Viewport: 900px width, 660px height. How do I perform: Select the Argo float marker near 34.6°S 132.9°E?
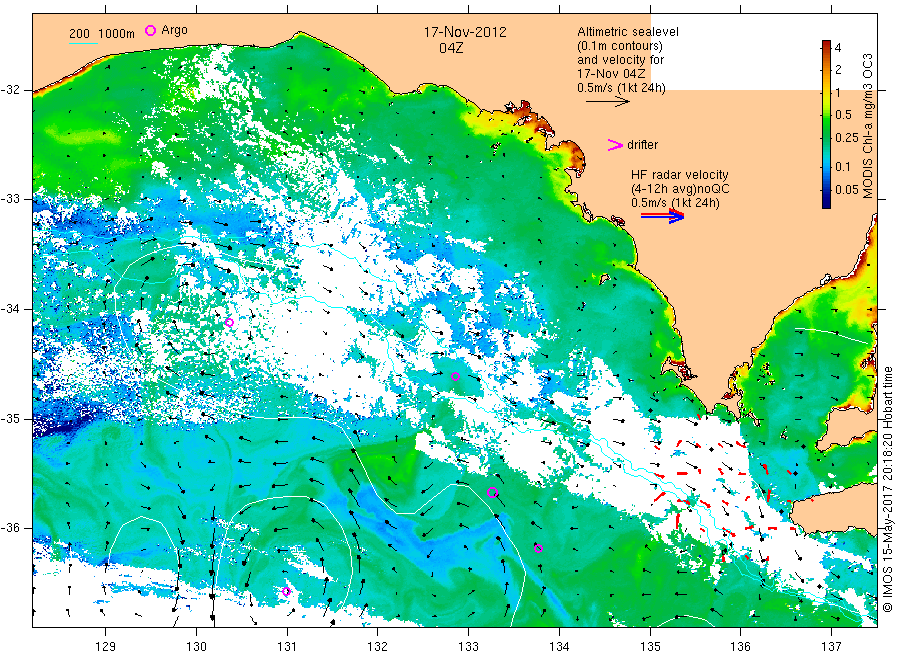click(x=455, y=376)
